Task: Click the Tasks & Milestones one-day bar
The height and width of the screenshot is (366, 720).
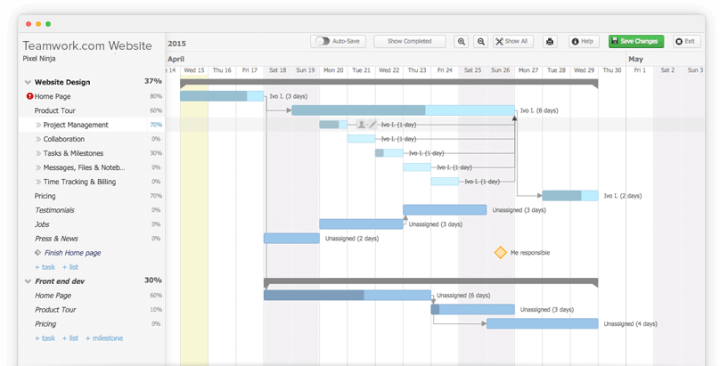Action: pyautogui.click(x=389, y=153)
